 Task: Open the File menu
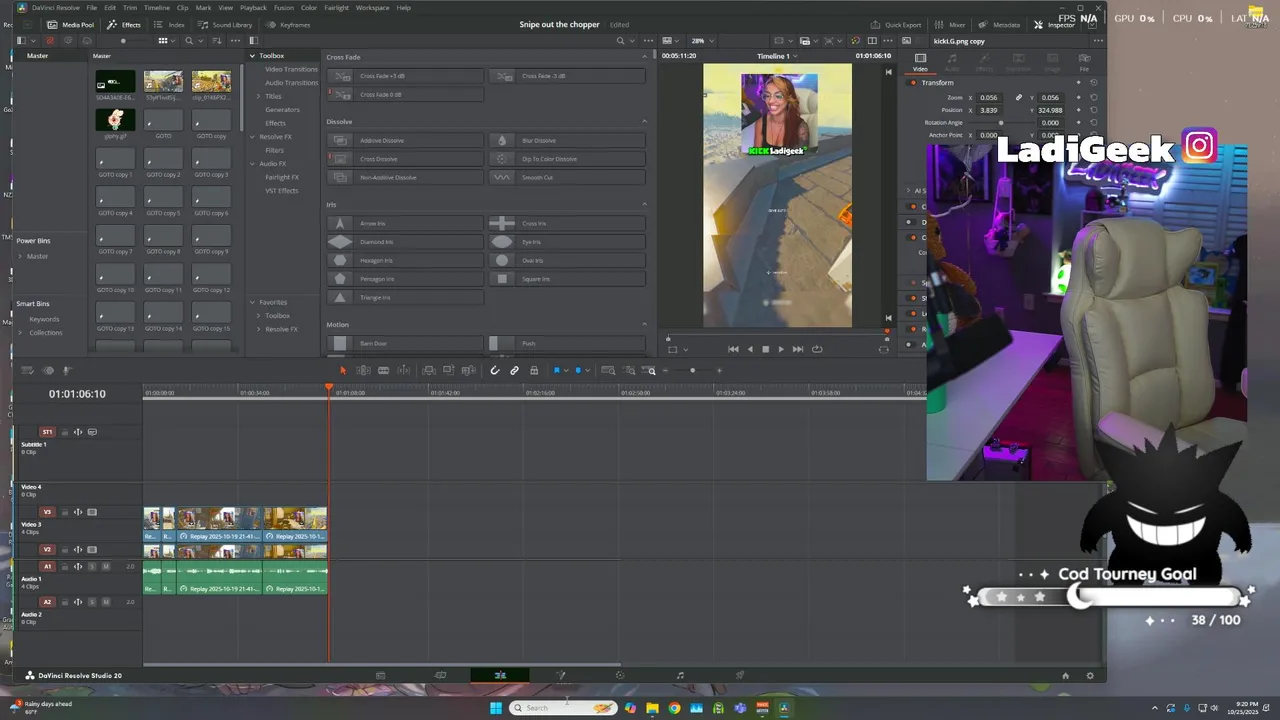91,7
